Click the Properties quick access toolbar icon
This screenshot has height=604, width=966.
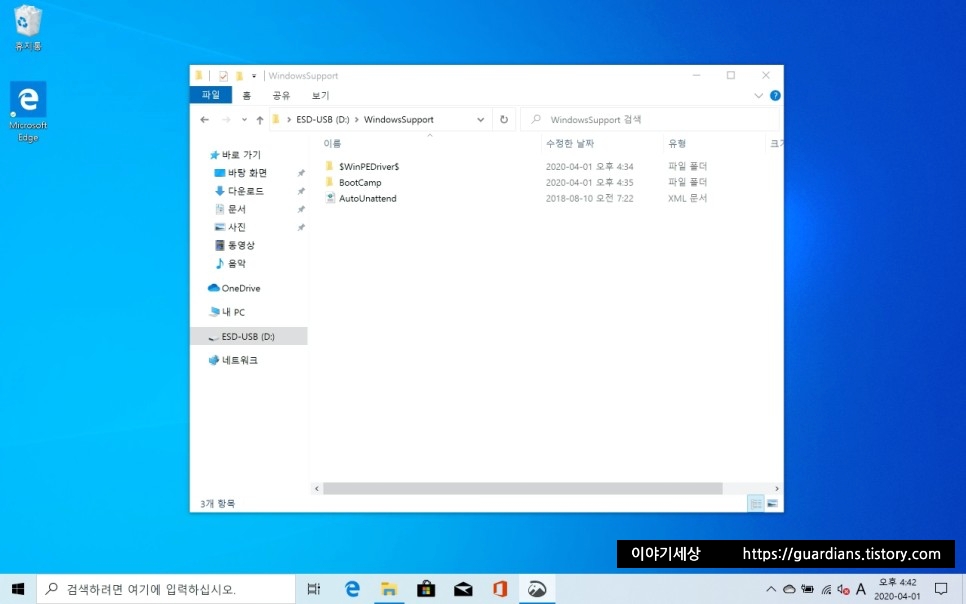(x=223, y=76)
